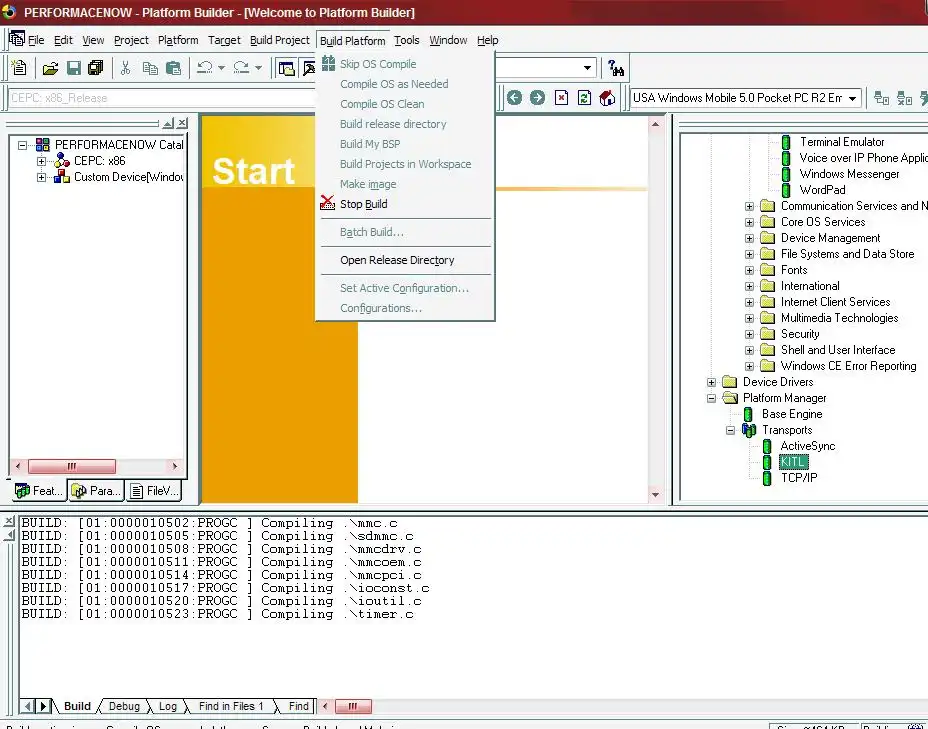Expand the Multimedia Technologies folder
The image size is (928, 729).
[749, 318]
